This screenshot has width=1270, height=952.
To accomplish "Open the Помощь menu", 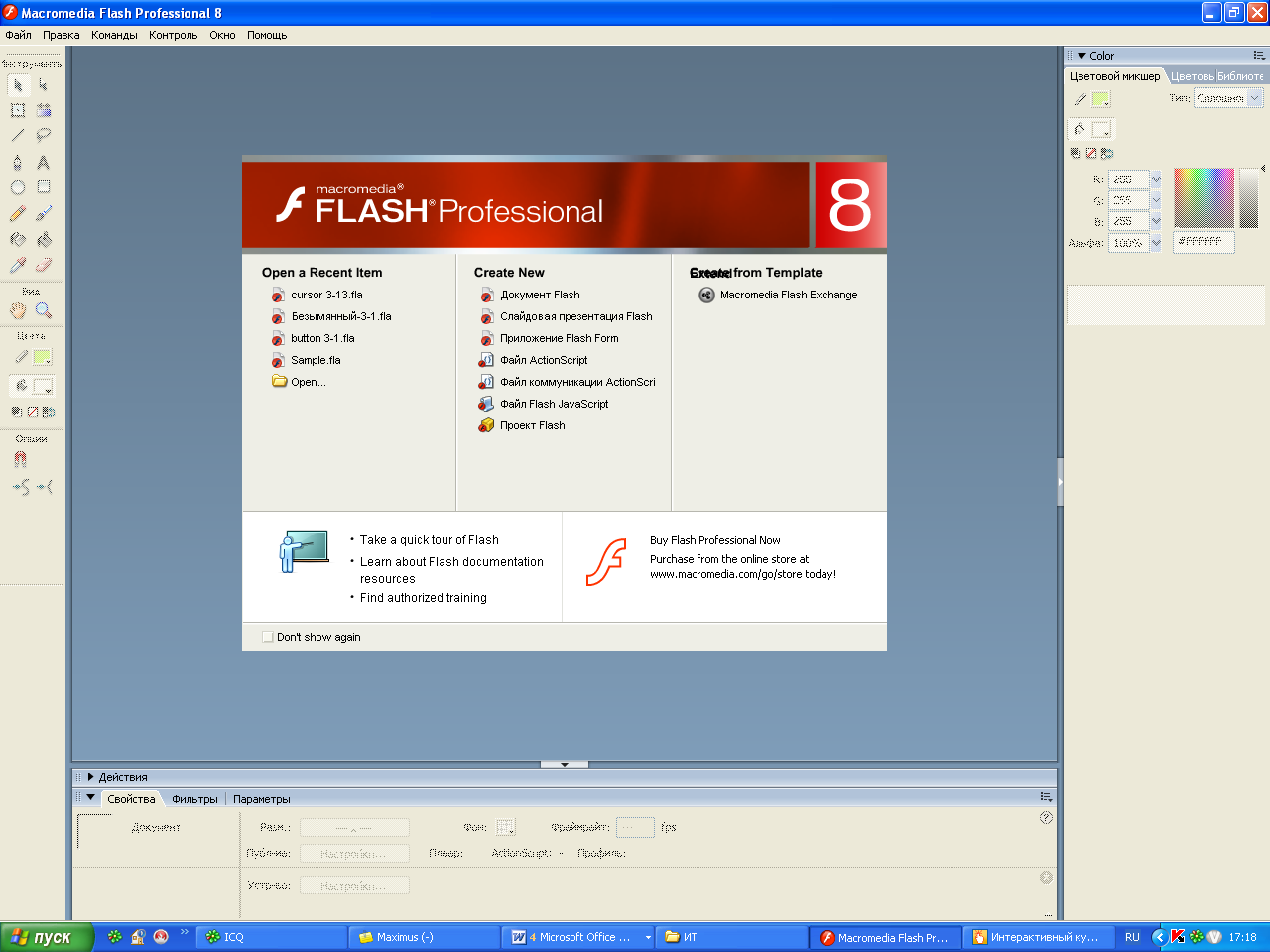I will point(267,35).
